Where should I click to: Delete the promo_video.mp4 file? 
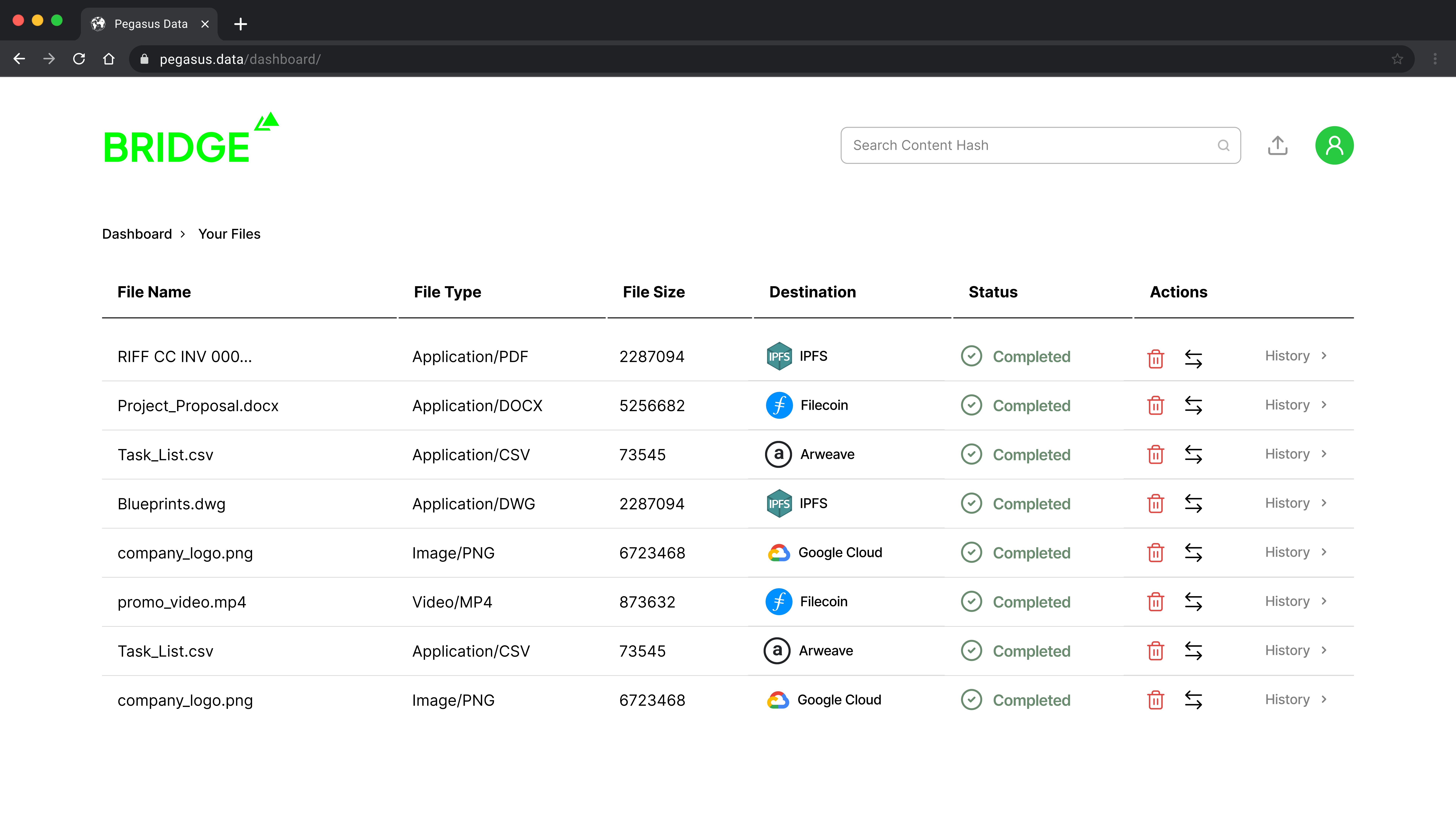tap(1155, 602)
